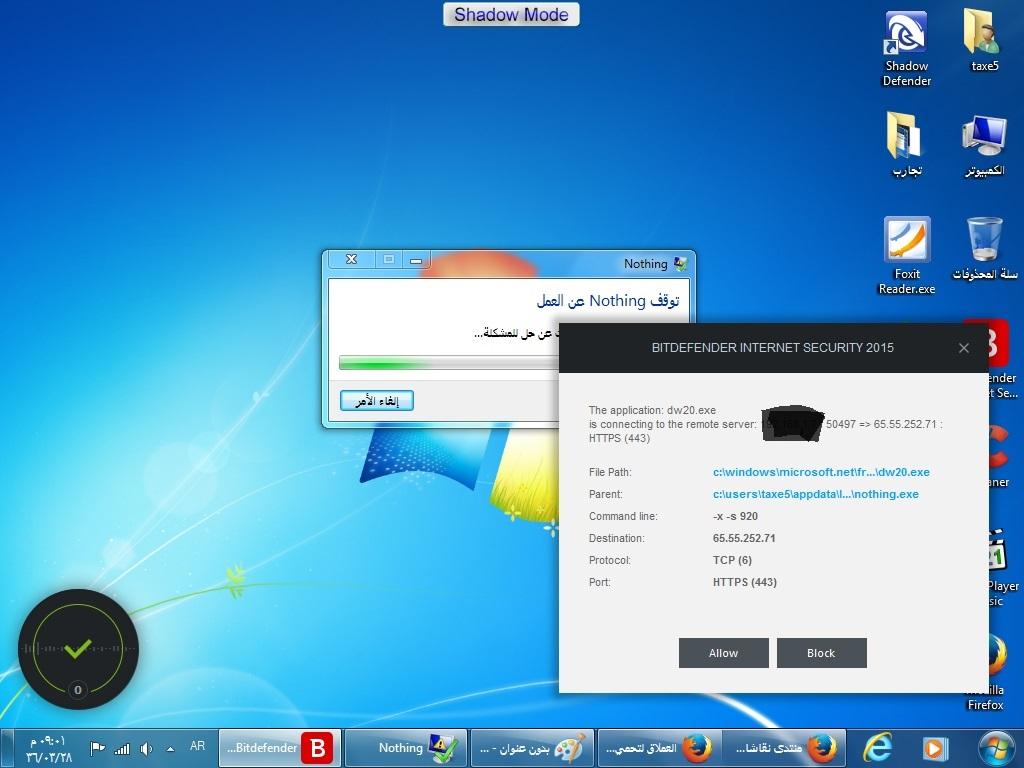Allow the dw20.exe connection
This screenshot has height=768, width=1024.
724,653
